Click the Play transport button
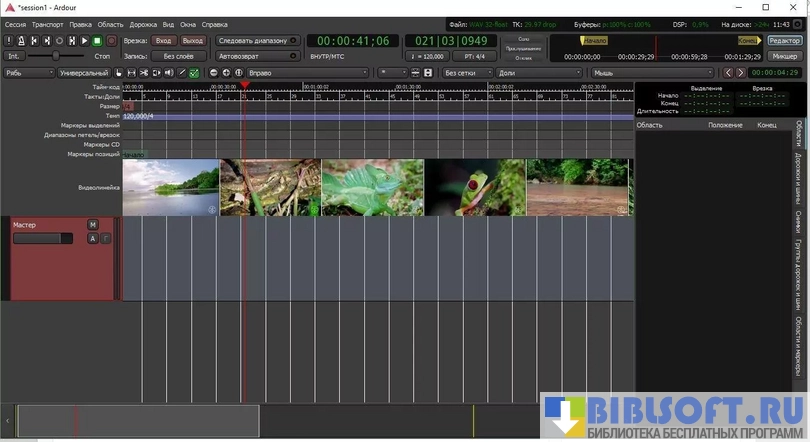The height and width of the screenshot is (442, 810). [84, 41]
